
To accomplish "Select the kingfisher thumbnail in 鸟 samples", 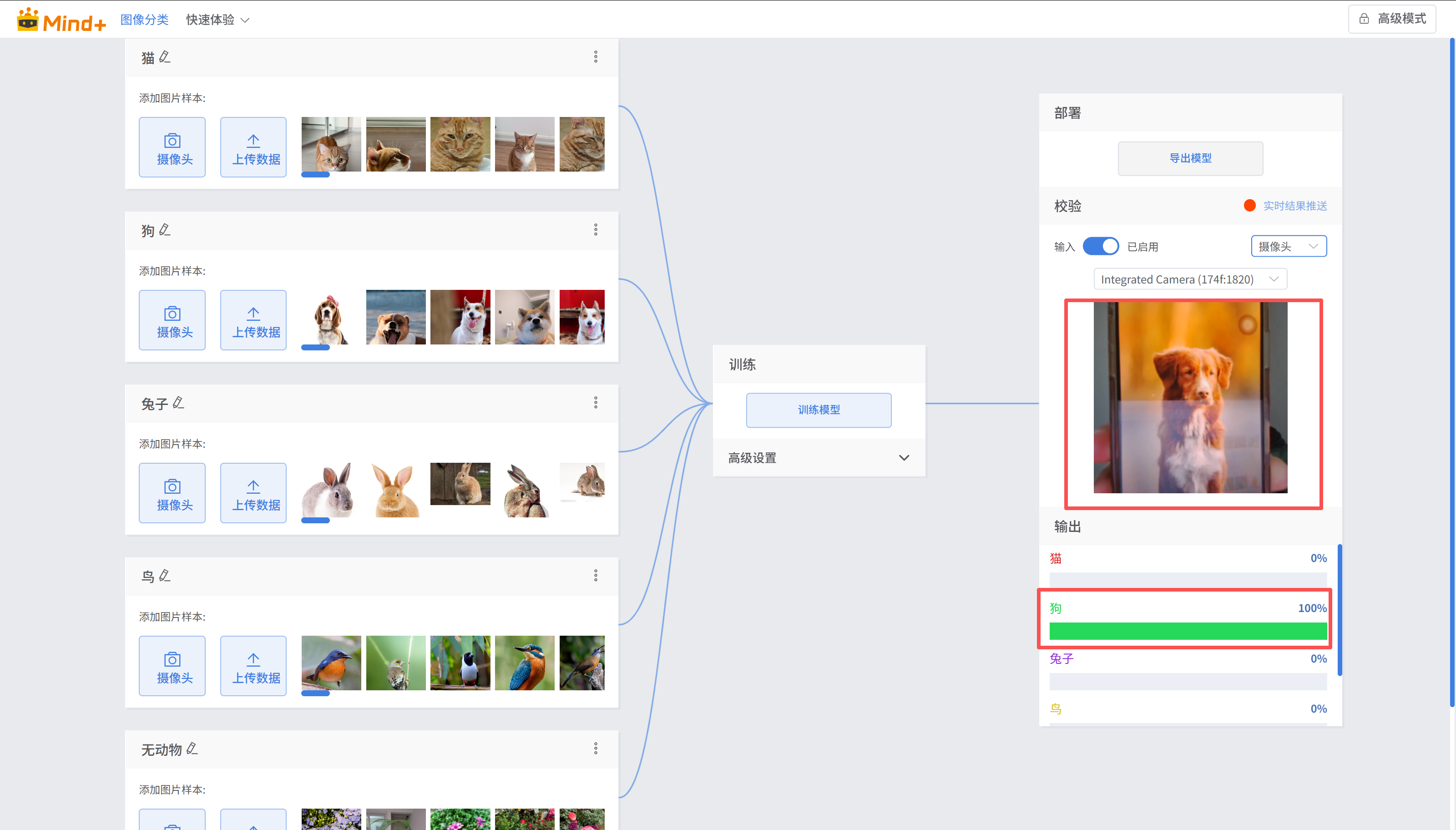I will [524, 663].
